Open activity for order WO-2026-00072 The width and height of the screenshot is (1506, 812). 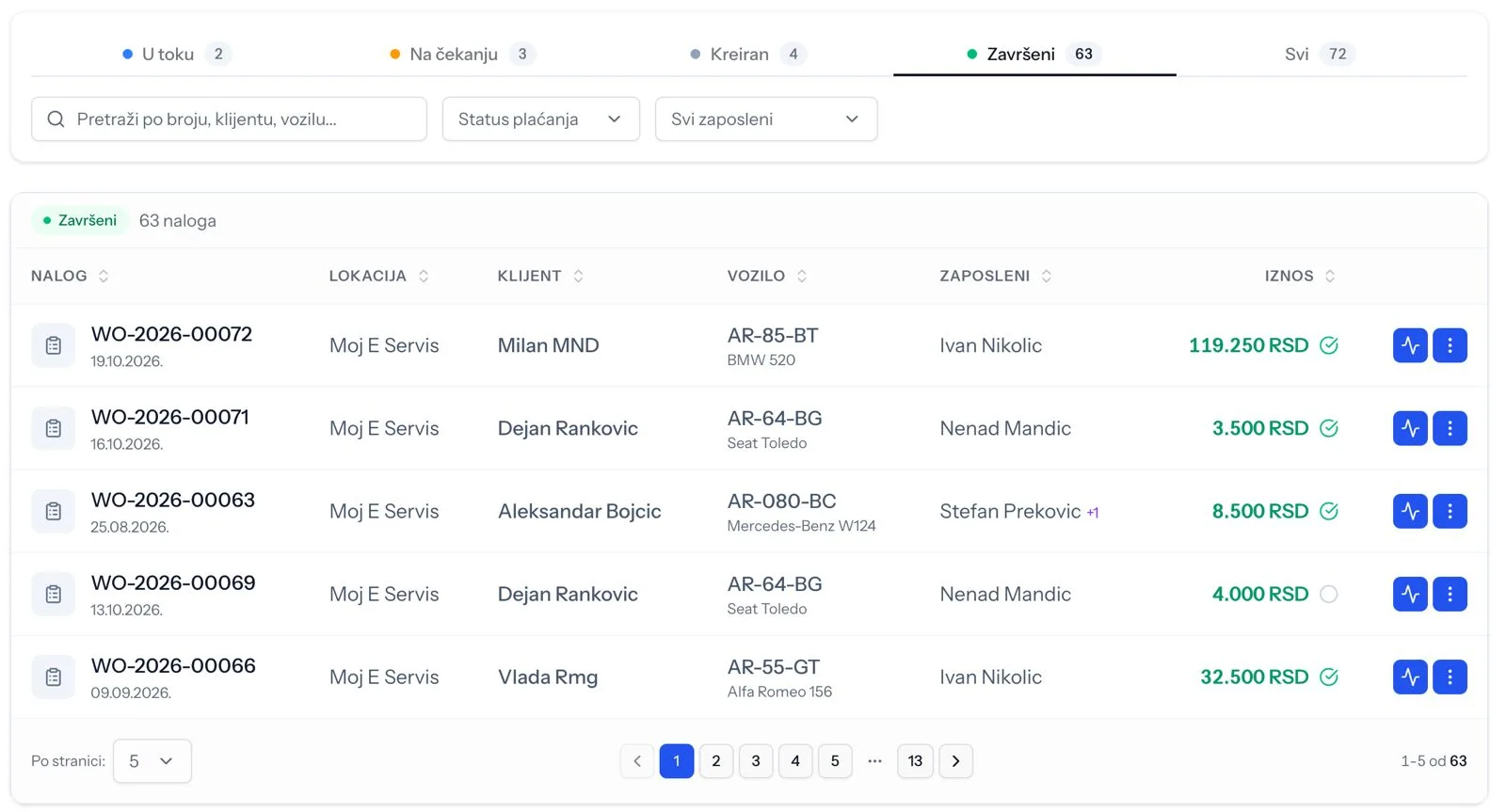tap(1410, 345)
